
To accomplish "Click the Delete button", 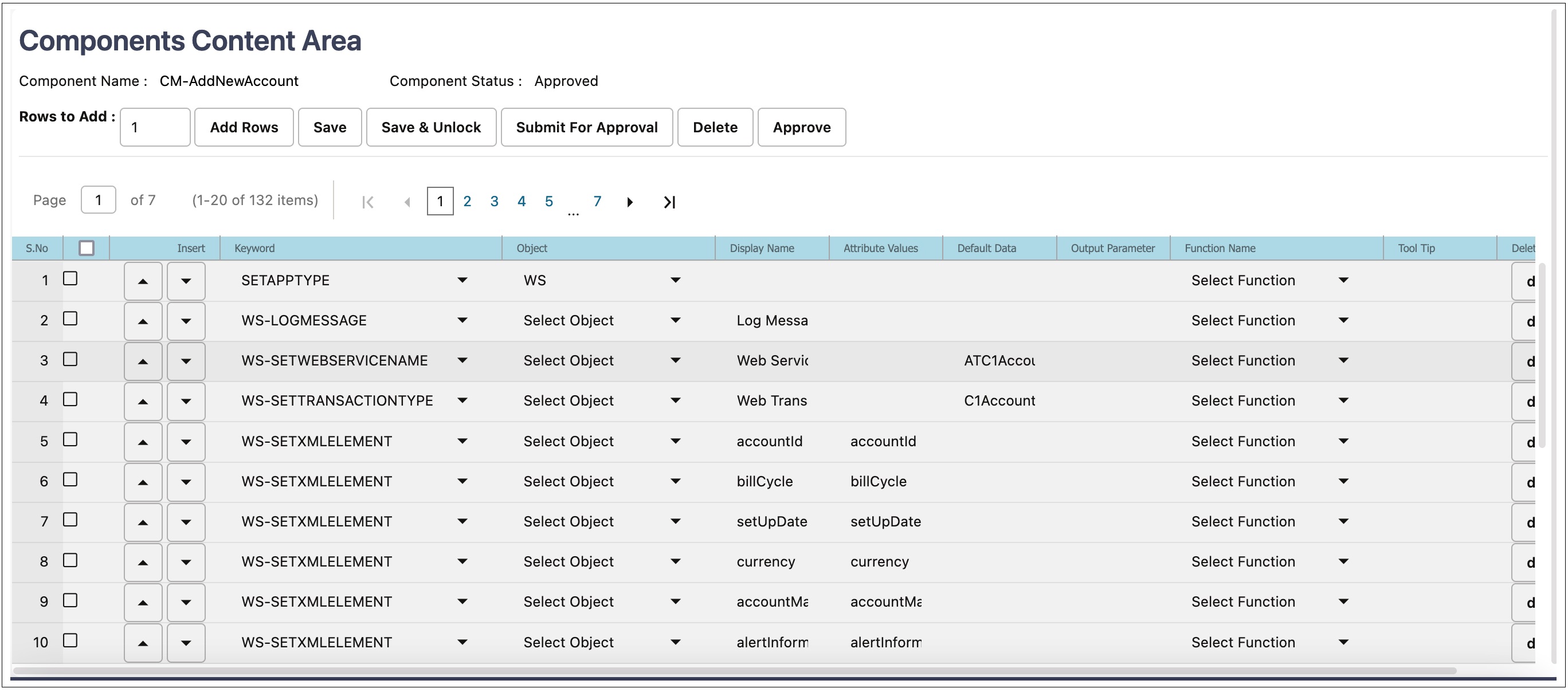I will tap(715, 127).
